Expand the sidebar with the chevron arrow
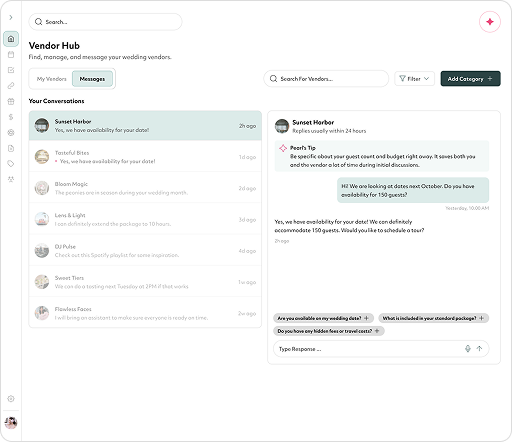 [11, 17]
